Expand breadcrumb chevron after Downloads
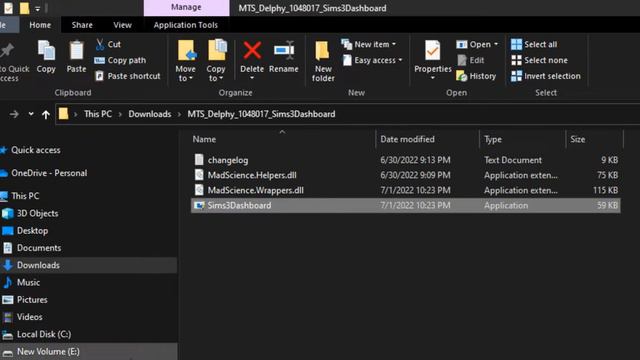The height and width of the screenshot is (360, 640). click(179, 114)
